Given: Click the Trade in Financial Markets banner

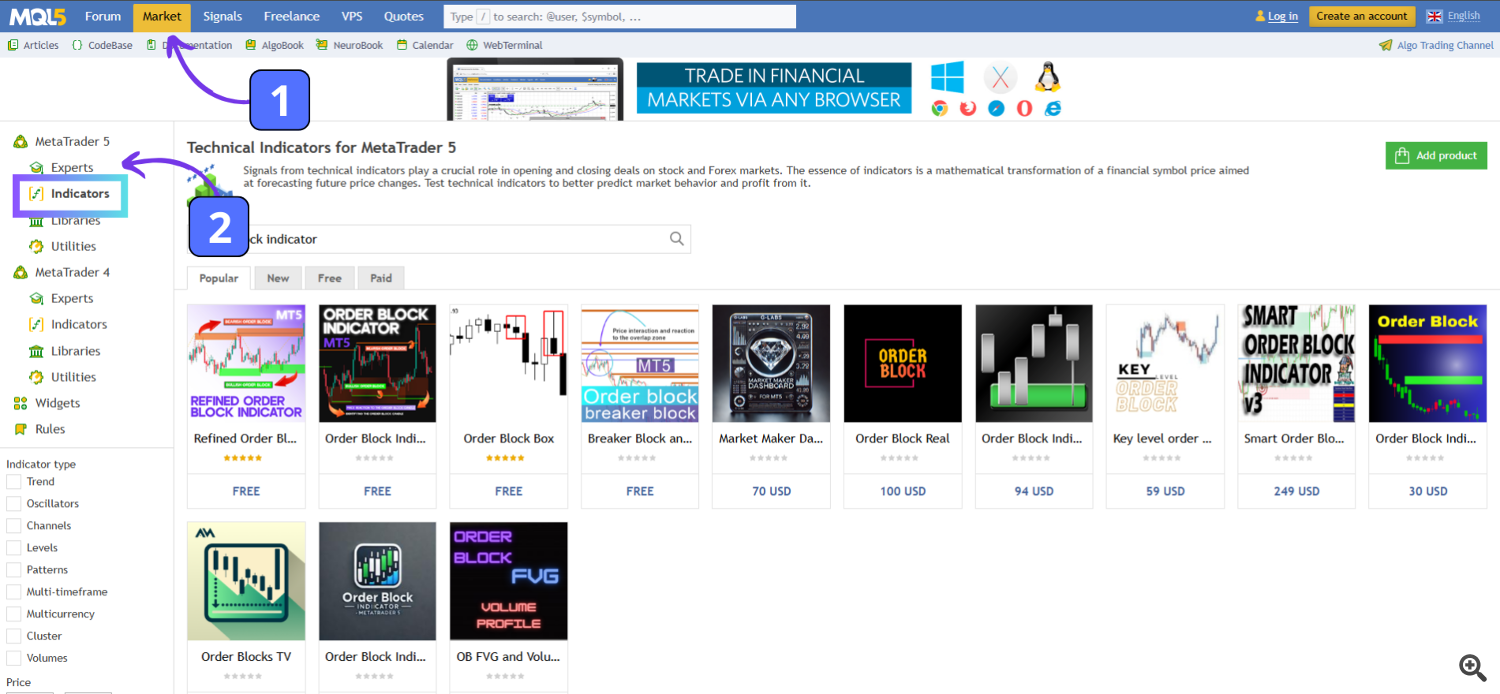Looking at the screenshot, I should click(773, 87).
